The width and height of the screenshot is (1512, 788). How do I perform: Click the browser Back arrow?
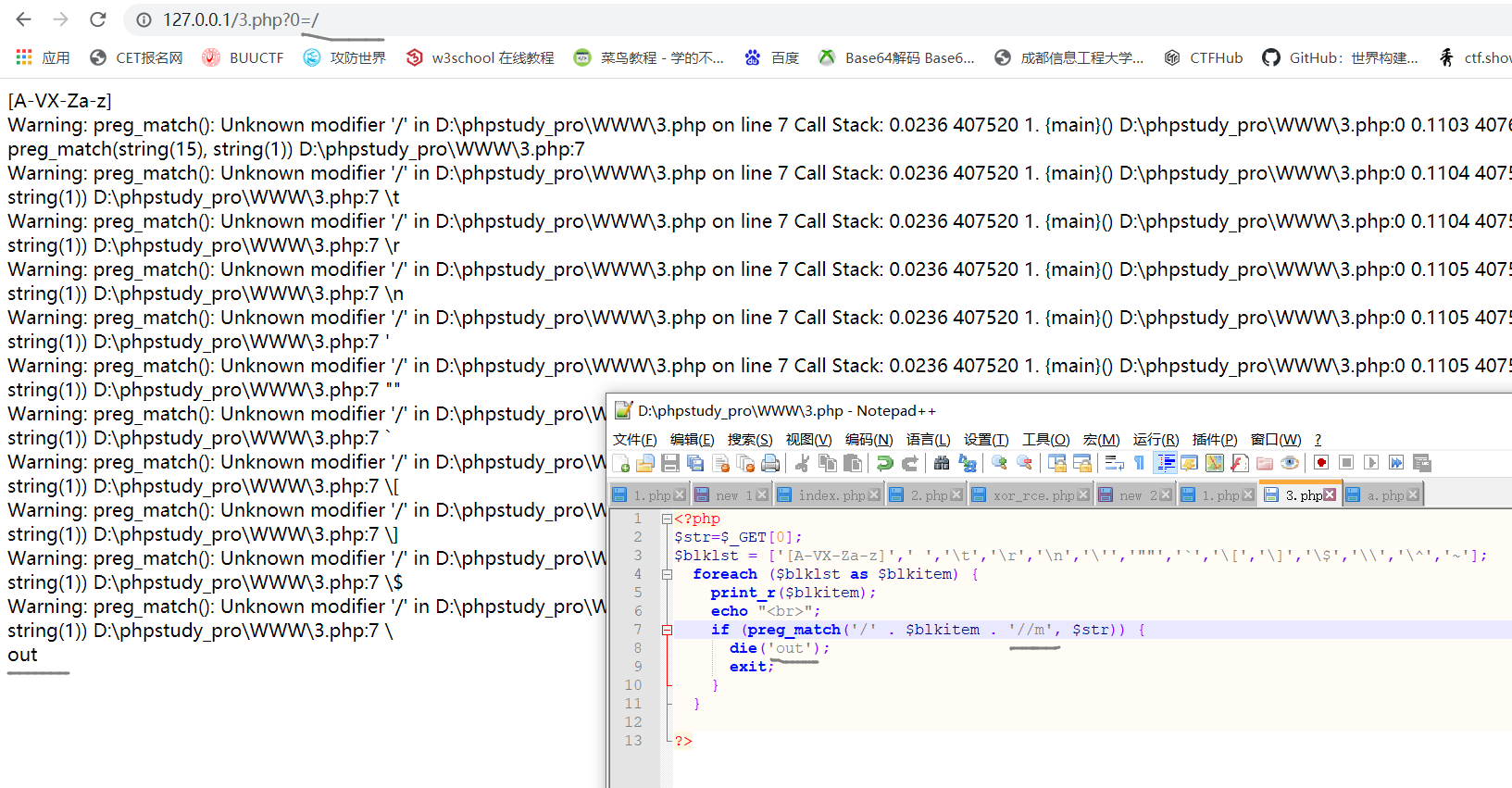coord(24,19)
